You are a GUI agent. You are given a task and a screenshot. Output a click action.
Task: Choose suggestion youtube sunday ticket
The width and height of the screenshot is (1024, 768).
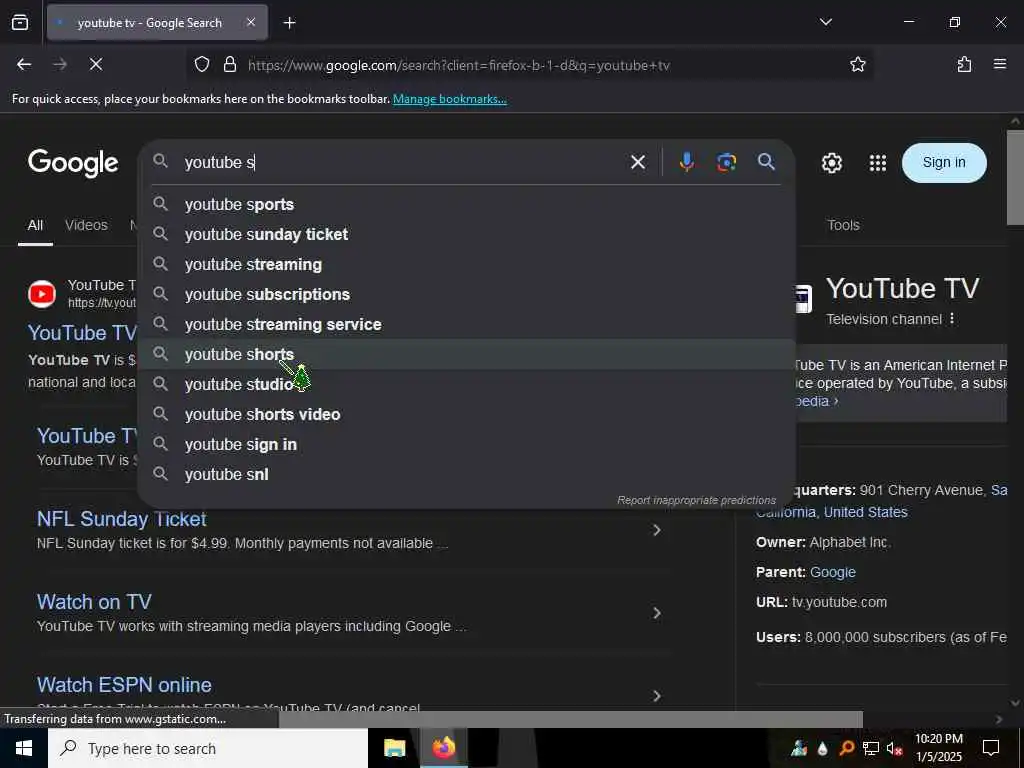(466, 234)
